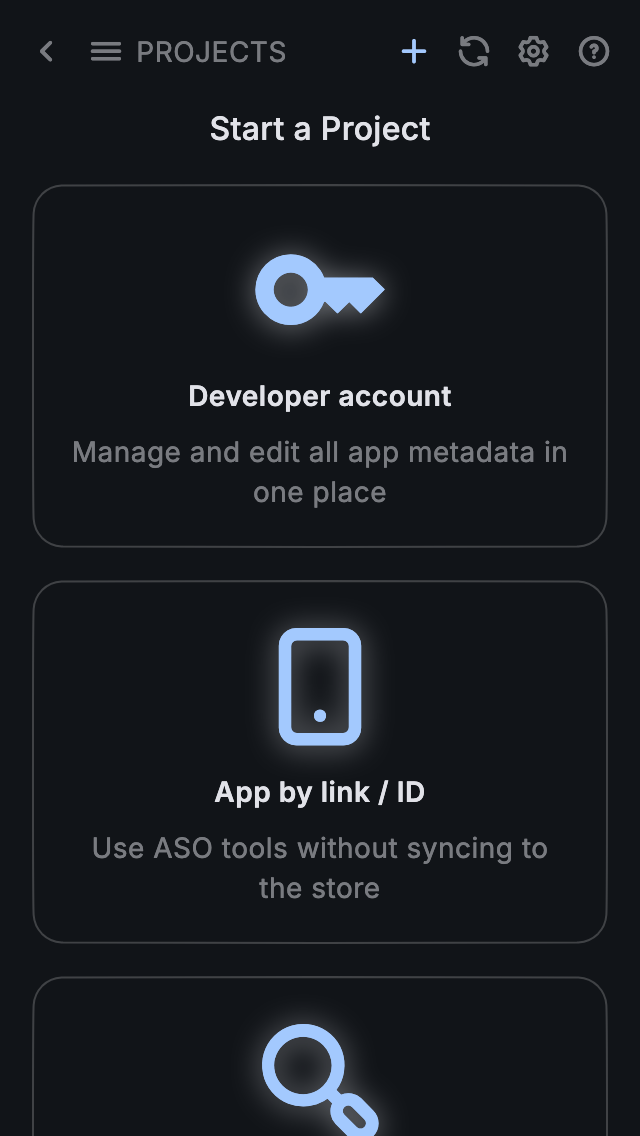Image resolution: width=640 pixels, height=1136 pixels.
Task: Click the back chevron arrow
Action: point(46,52)
